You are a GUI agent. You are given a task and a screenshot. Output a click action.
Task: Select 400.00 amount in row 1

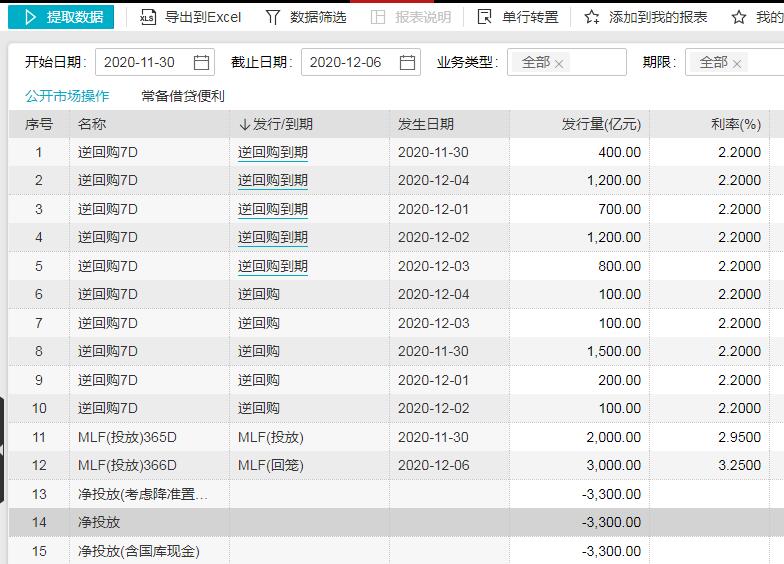620,152
